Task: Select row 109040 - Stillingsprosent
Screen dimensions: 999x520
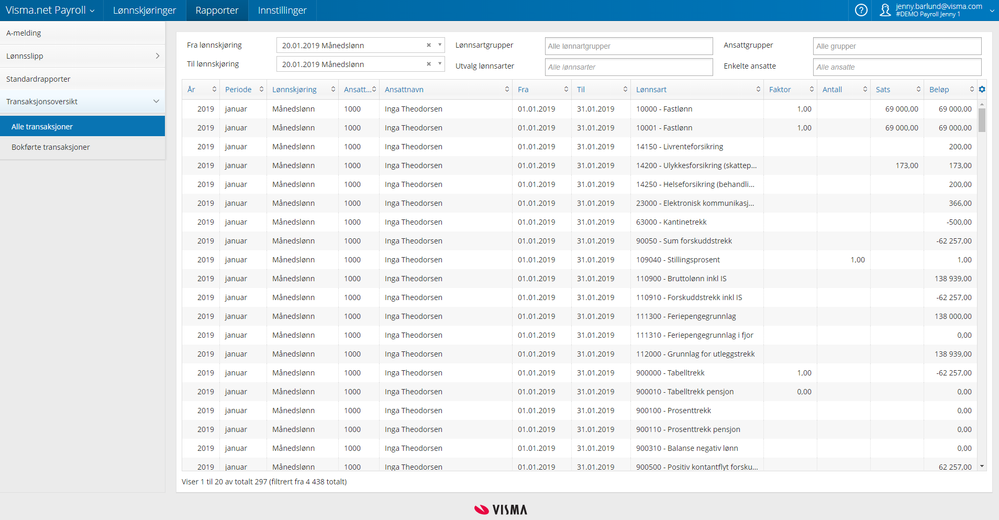Action: [x=580, y=259]
